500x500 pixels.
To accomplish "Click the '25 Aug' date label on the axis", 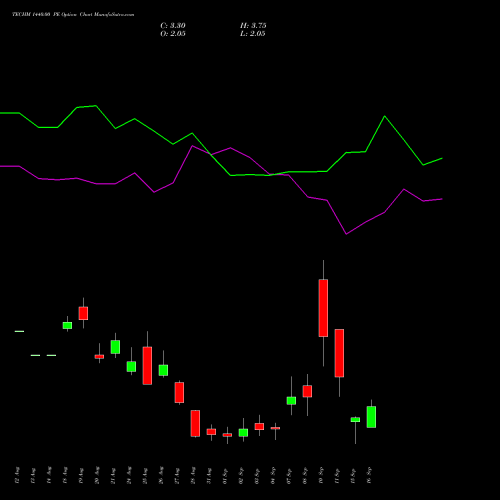I will pos(145,475).
